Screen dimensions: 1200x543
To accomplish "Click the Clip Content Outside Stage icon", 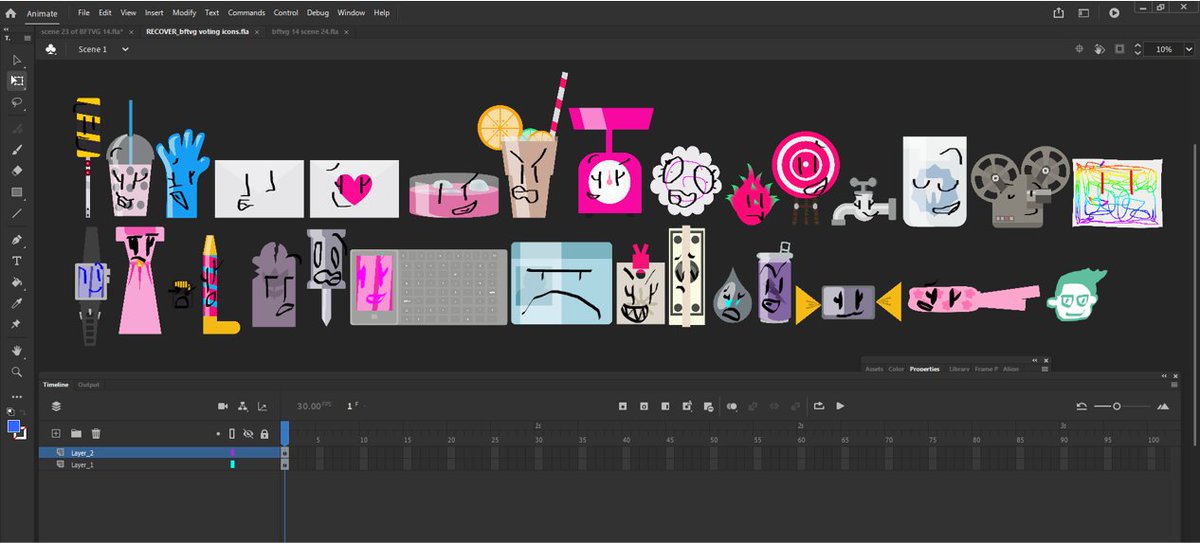I will (x=1120, y=49).
